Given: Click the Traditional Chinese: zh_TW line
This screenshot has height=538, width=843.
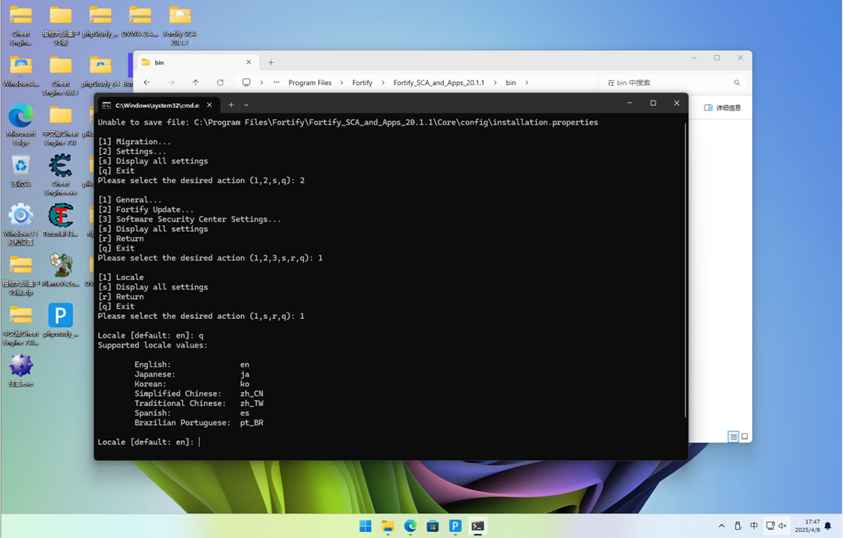Looking at the screenshot, I should pyautogui.click(x=199, y=403).
